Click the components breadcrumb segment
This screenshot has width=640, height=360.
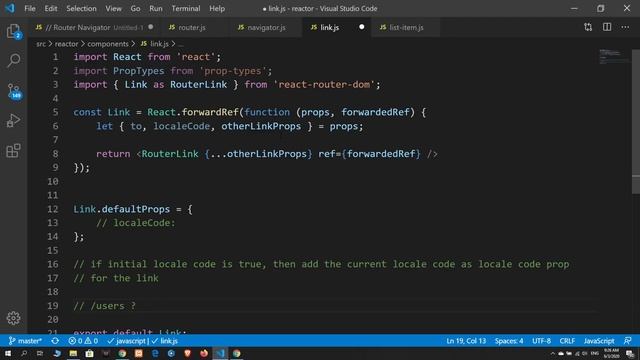pos(108,44)
